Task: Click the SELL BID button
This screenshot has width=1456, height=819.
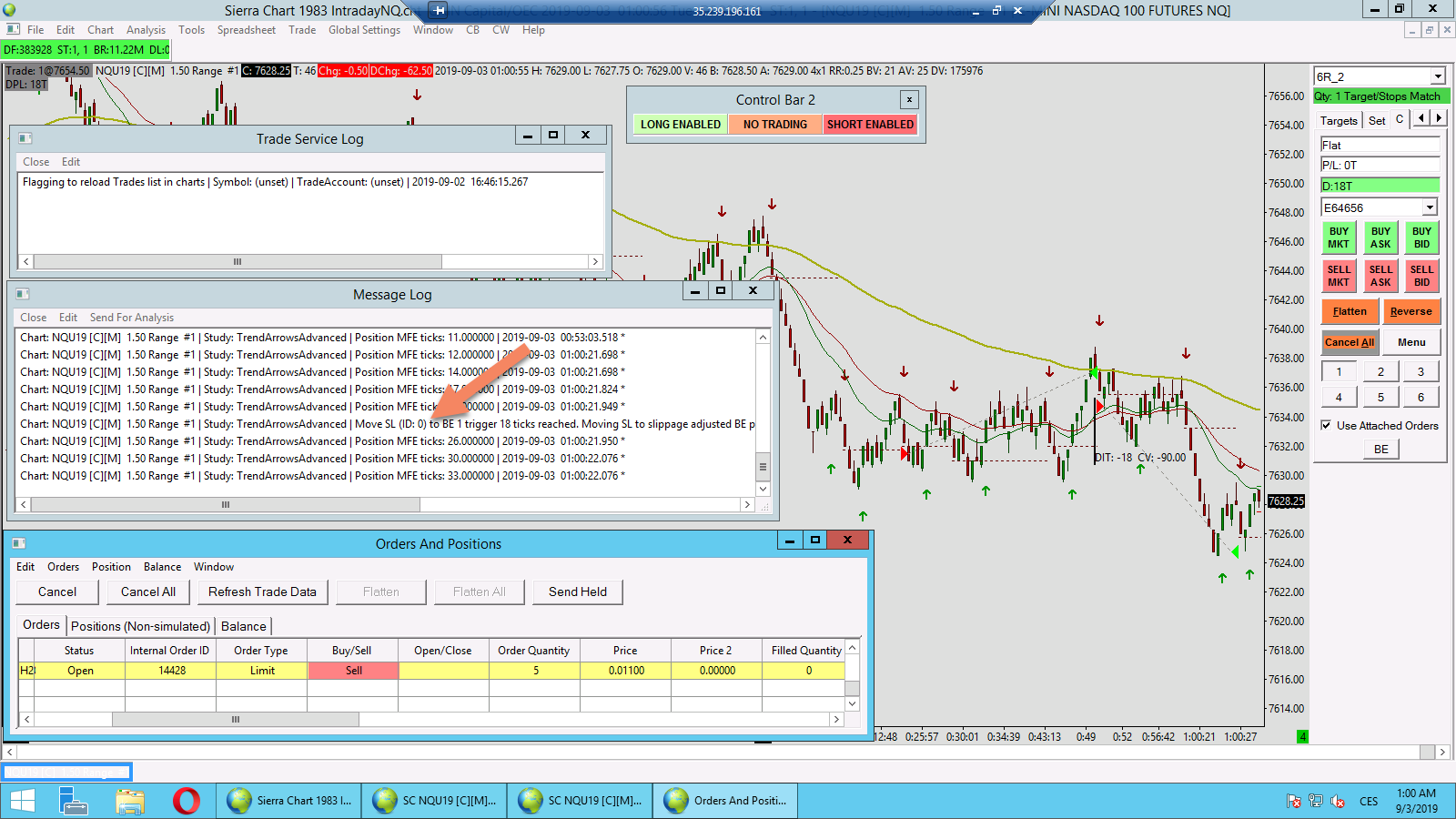Action: (x=1421, y=276)
